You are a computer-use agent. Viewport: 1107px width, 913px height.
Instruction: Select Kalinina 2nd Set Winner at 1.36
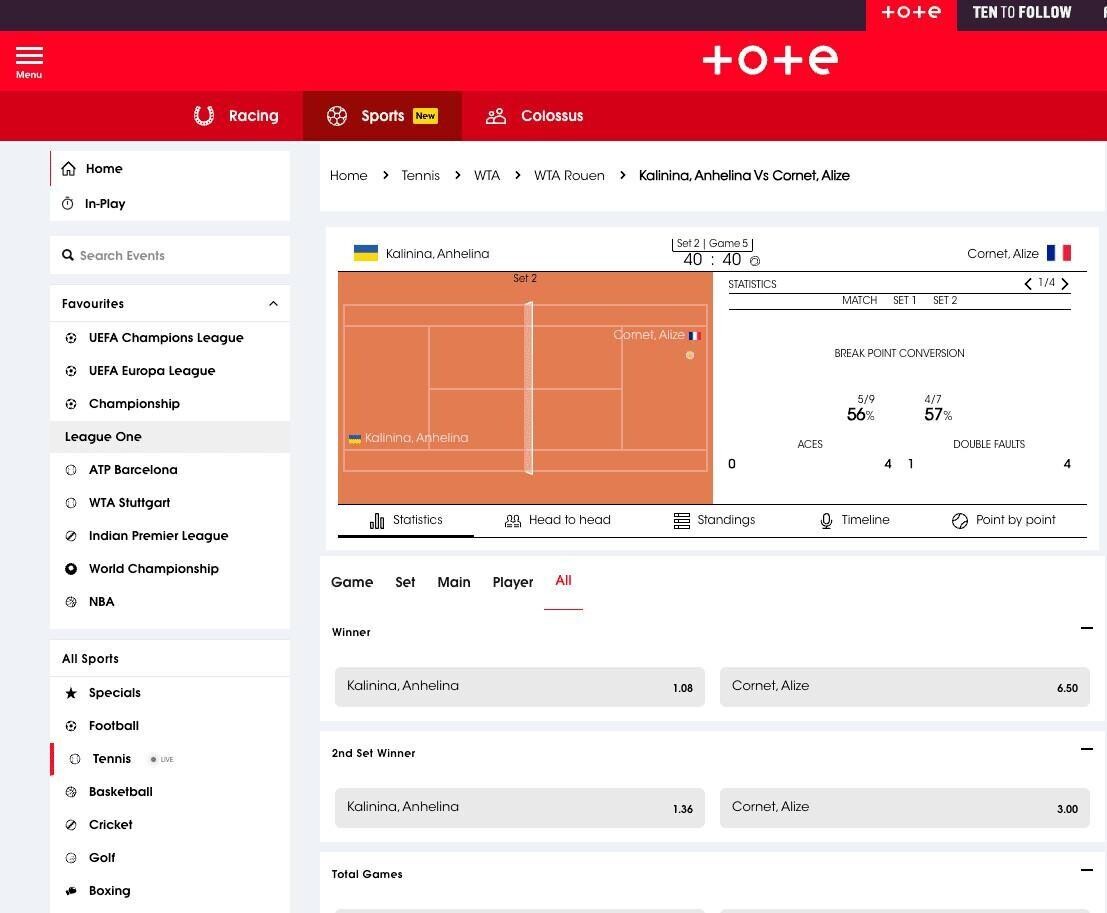coord(519,808)
